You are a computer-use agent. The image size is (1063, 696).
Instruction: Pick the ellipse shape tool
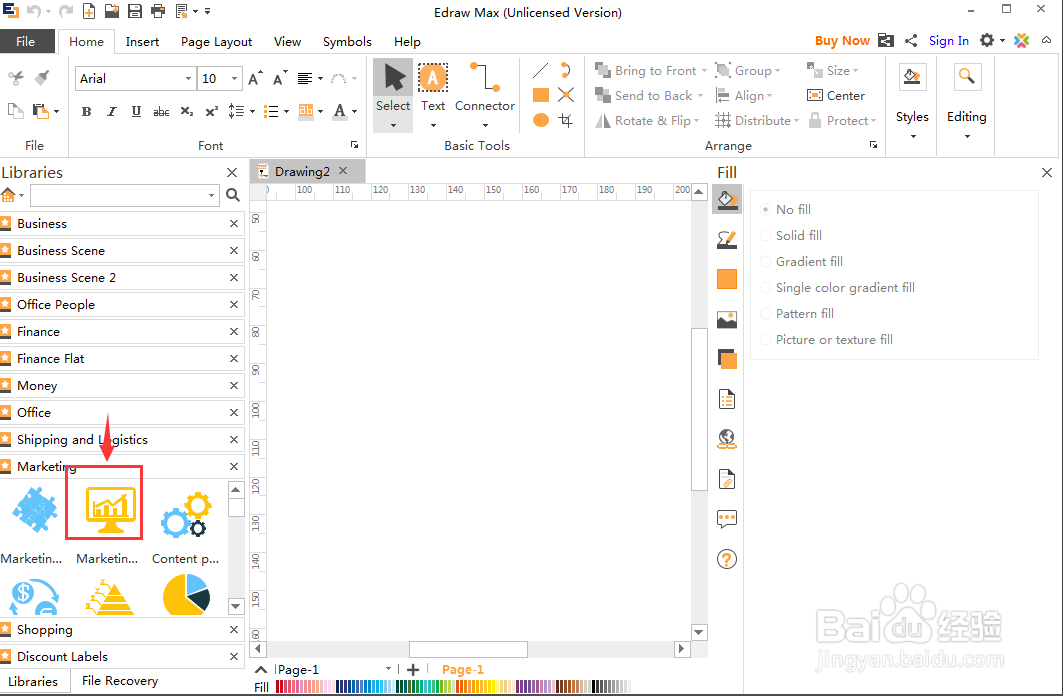click(540, 121)
